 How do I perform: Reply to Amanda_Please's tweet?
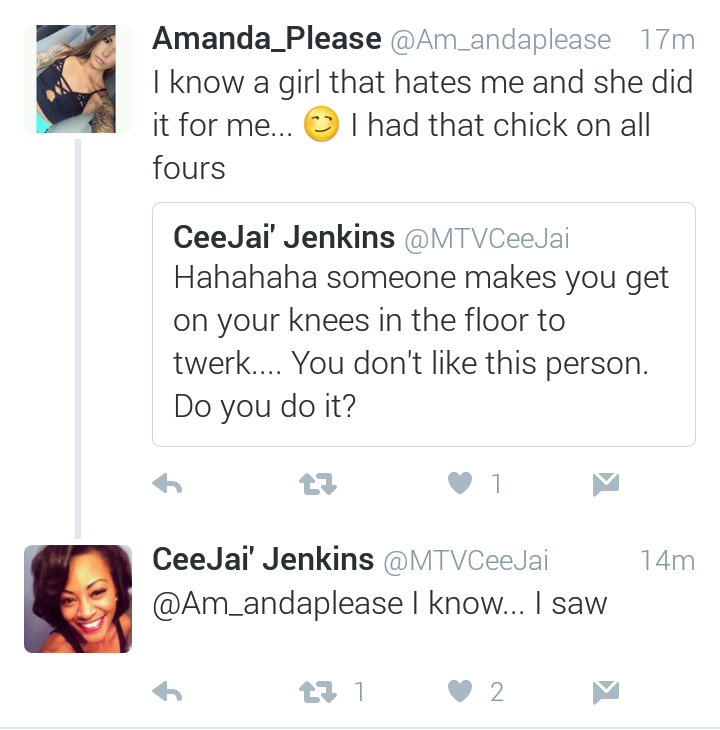[167, 484]
